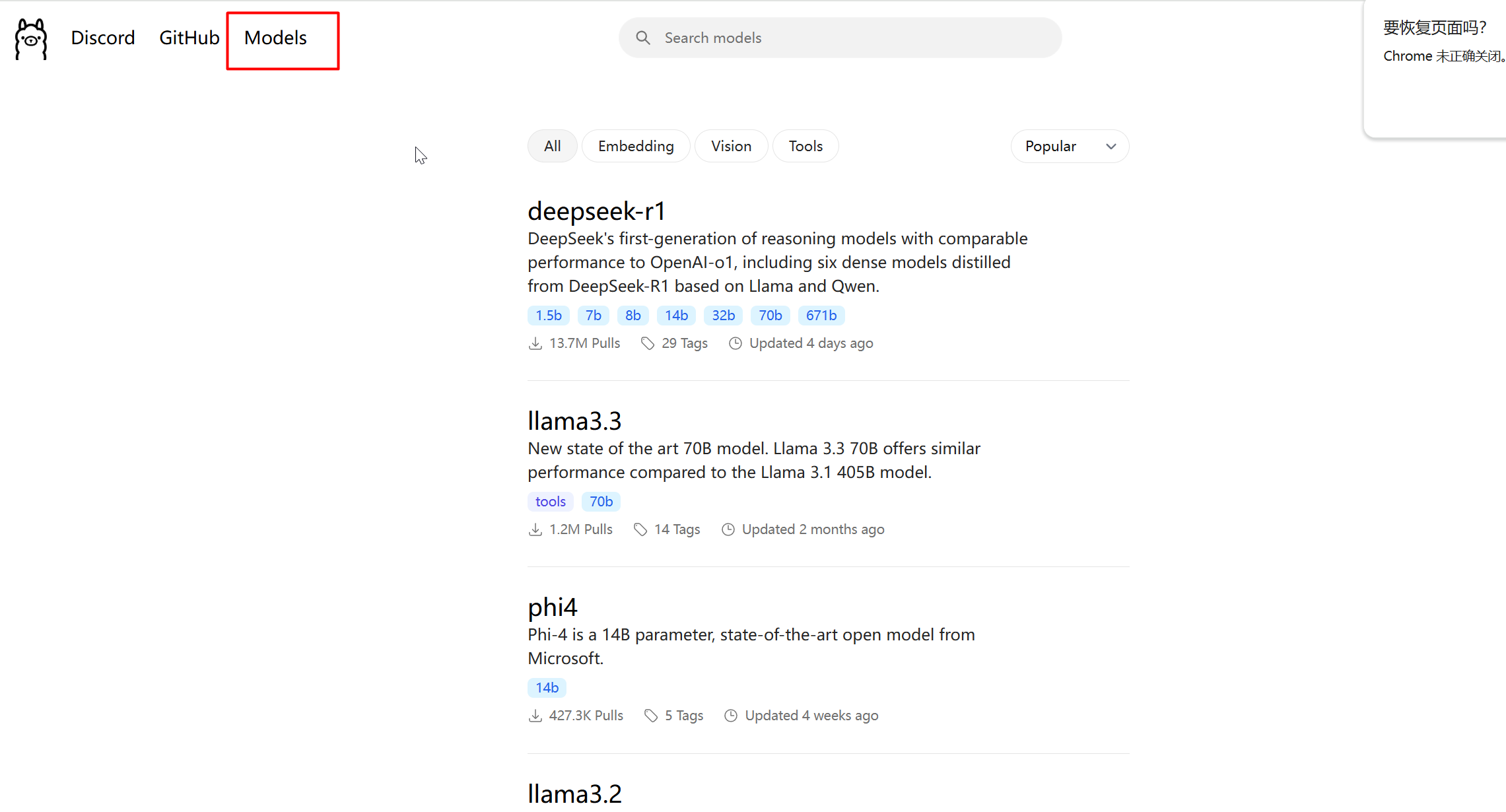Click deepseek-r1 tags icon
This screenshot has height=812, width=1506.
click(648, 344)
